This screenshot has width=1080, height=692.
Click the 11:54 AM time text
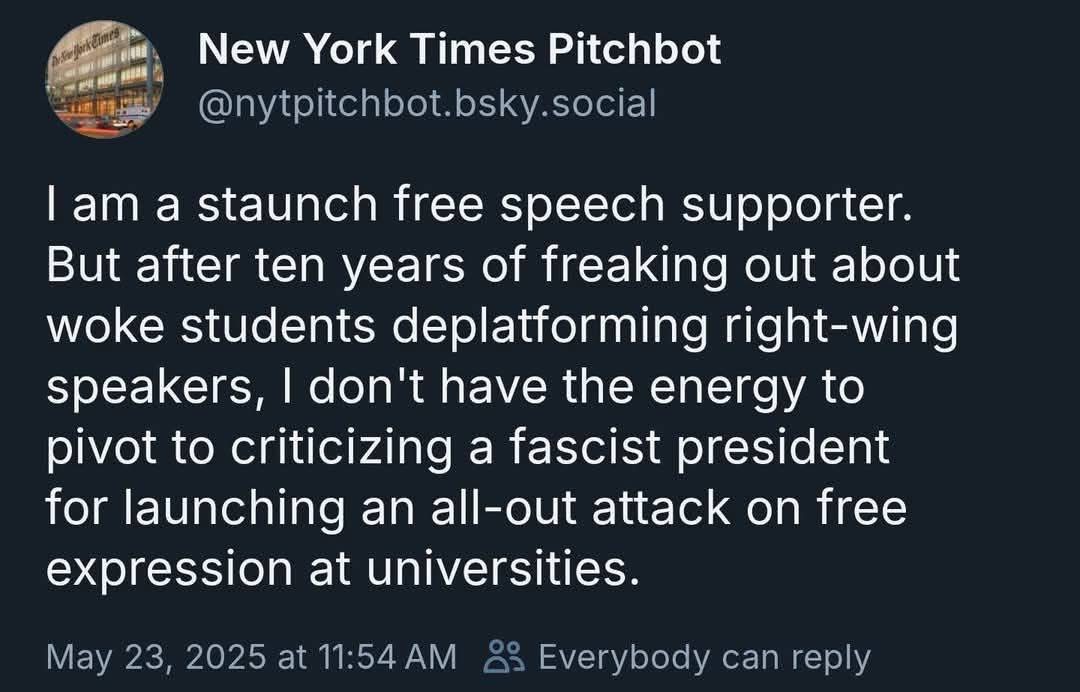coord(386,657)
